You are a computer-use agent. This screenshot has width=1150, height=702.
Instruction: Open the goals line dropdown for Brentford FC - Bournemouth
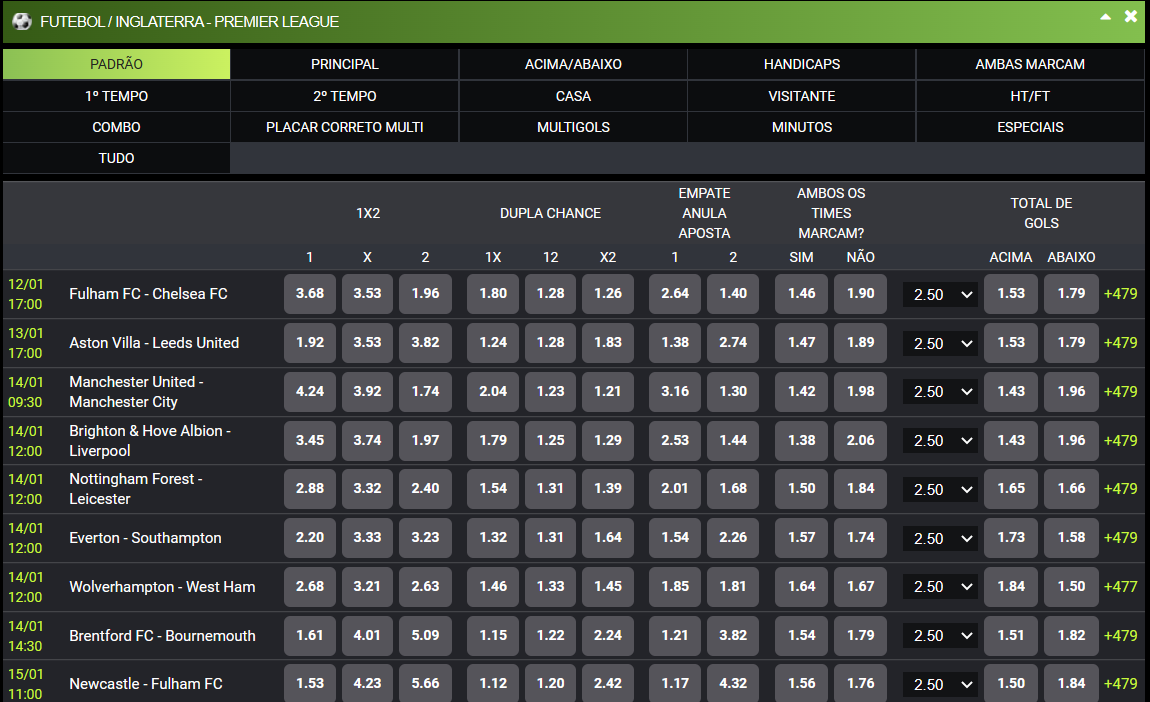coord(942,636)
